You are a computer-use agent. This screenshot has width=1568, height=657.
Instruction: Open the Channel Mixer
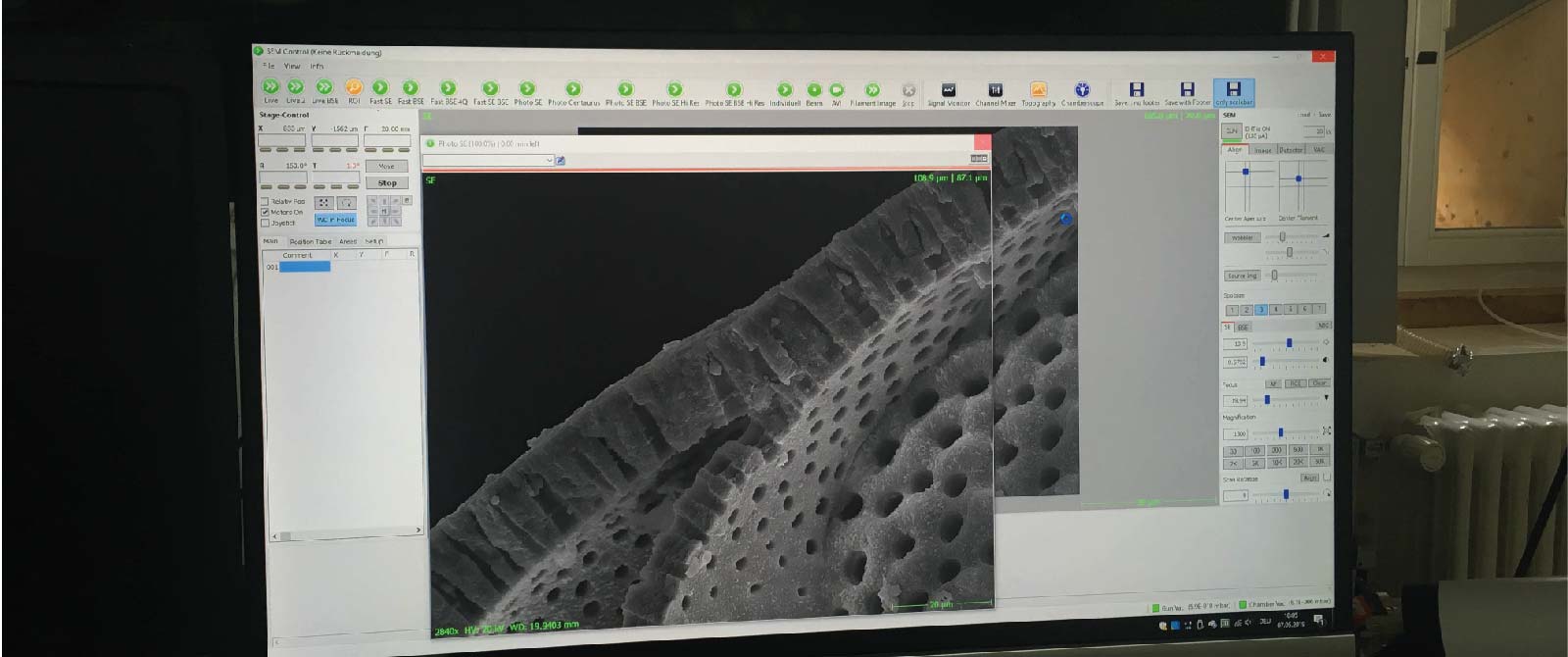pos(996,94)
